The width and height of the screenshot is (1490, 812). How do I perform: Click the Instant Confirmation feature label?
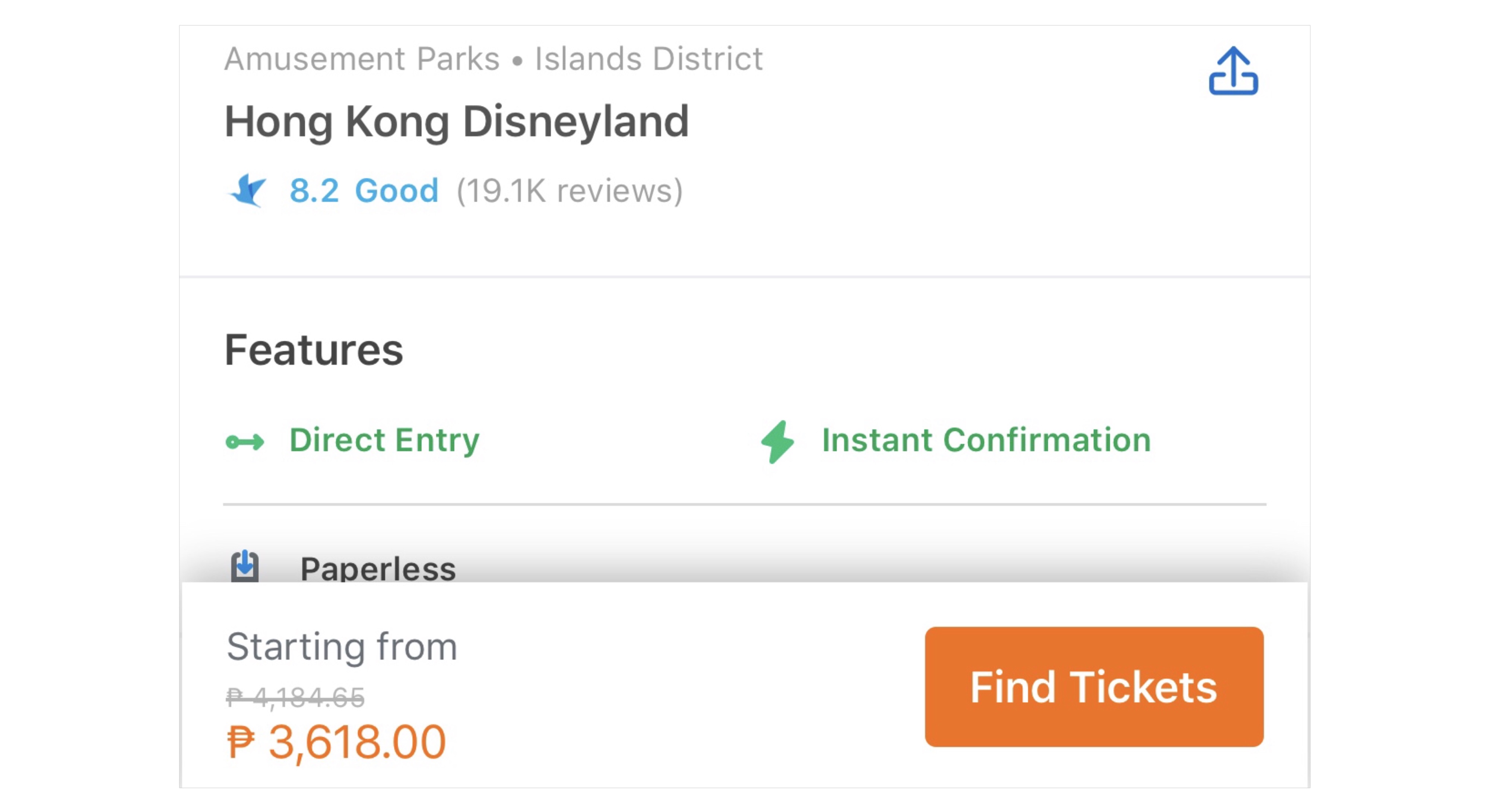point(986,440)
